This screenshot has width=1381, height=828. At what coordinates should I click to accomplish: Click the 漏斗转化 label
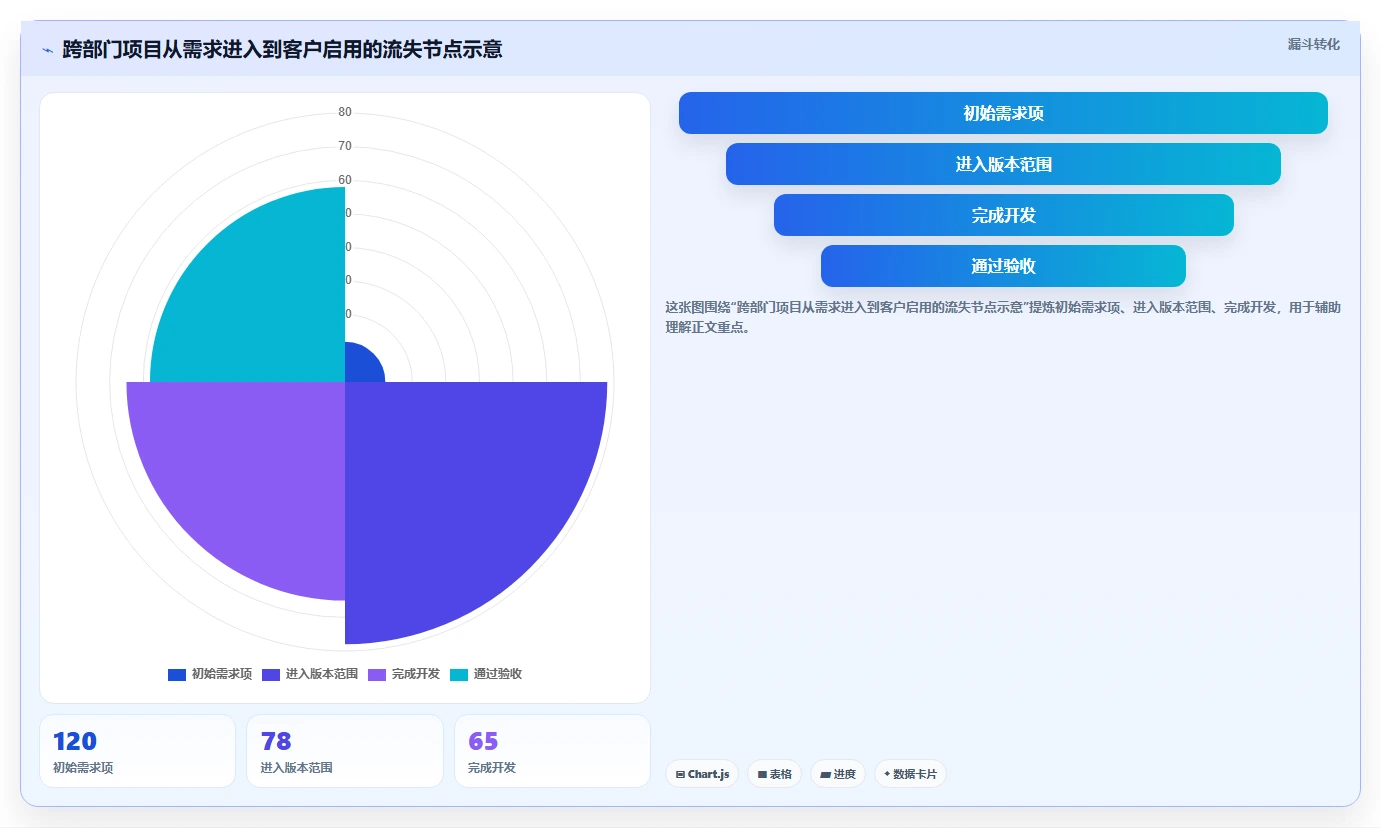(x=1313, y=45)
